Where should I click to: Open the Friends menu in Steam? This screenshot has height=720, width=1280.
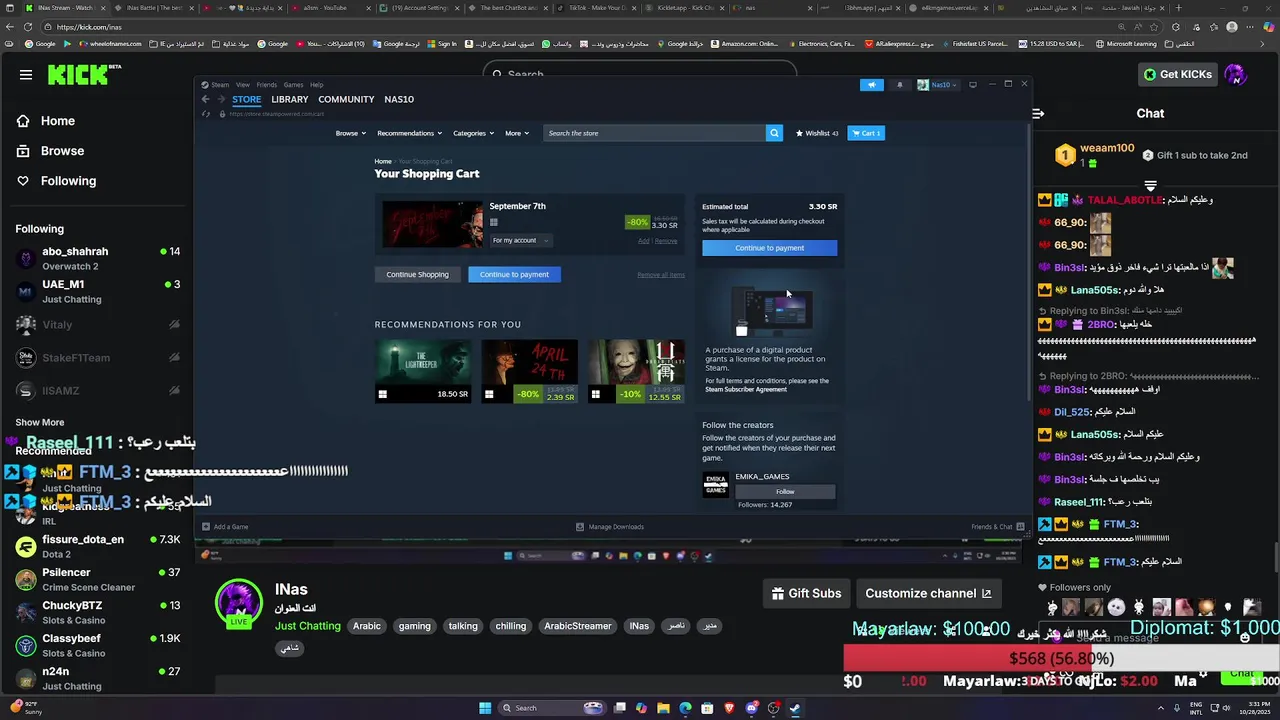[x=267, y=85]
